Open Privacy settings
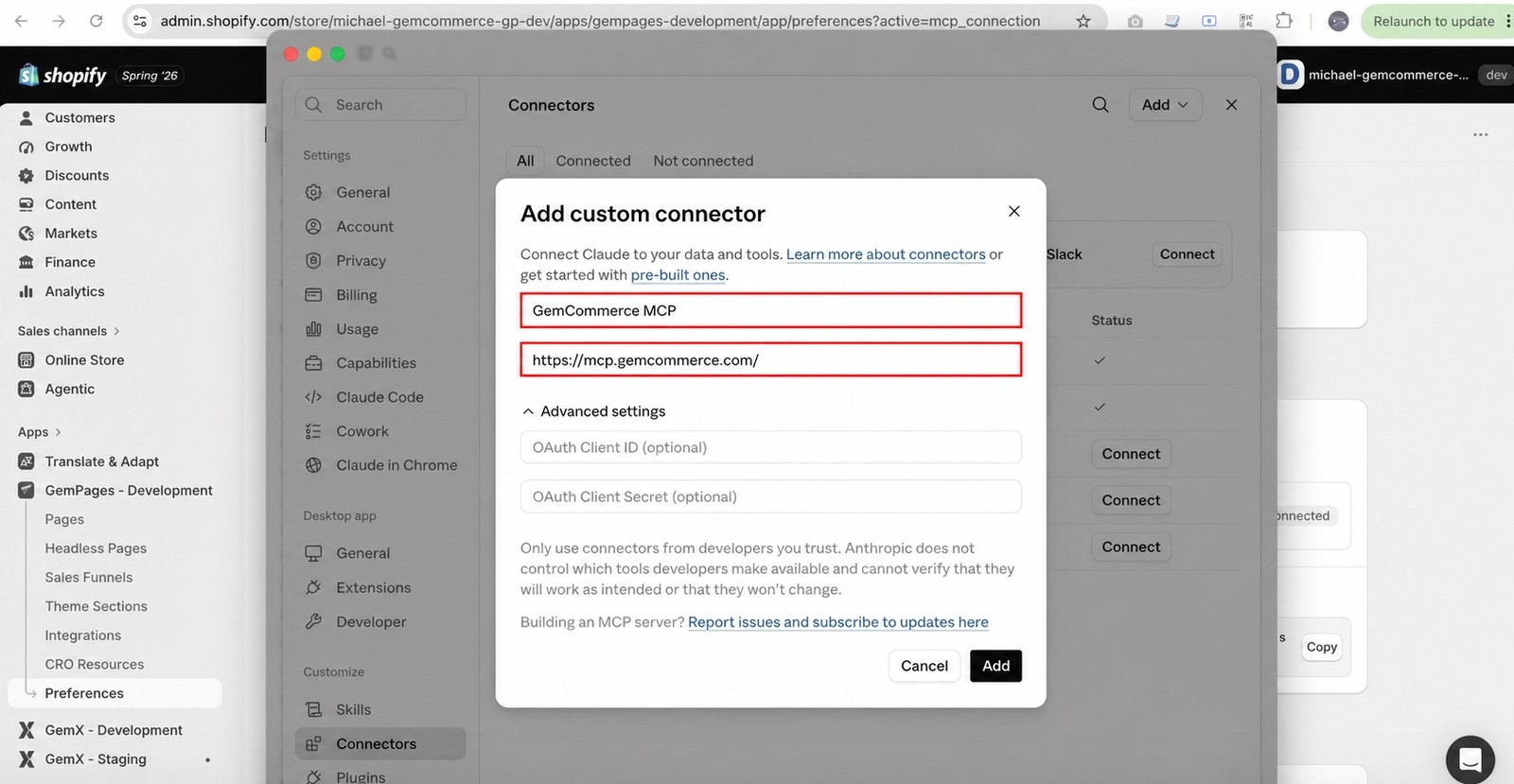Screen dimensions: 1514x784 (361, 260)
